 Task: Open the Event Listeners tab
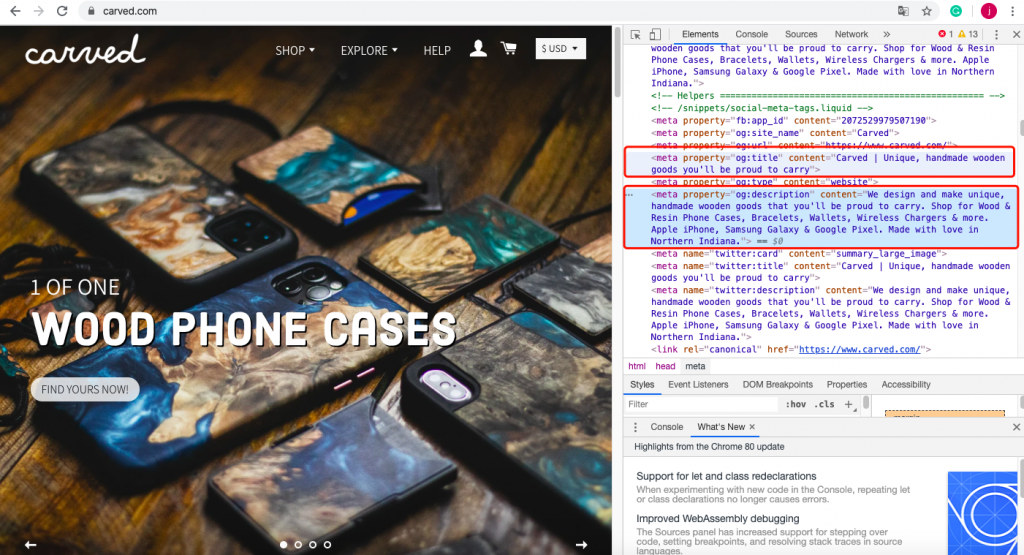[698, 385]
